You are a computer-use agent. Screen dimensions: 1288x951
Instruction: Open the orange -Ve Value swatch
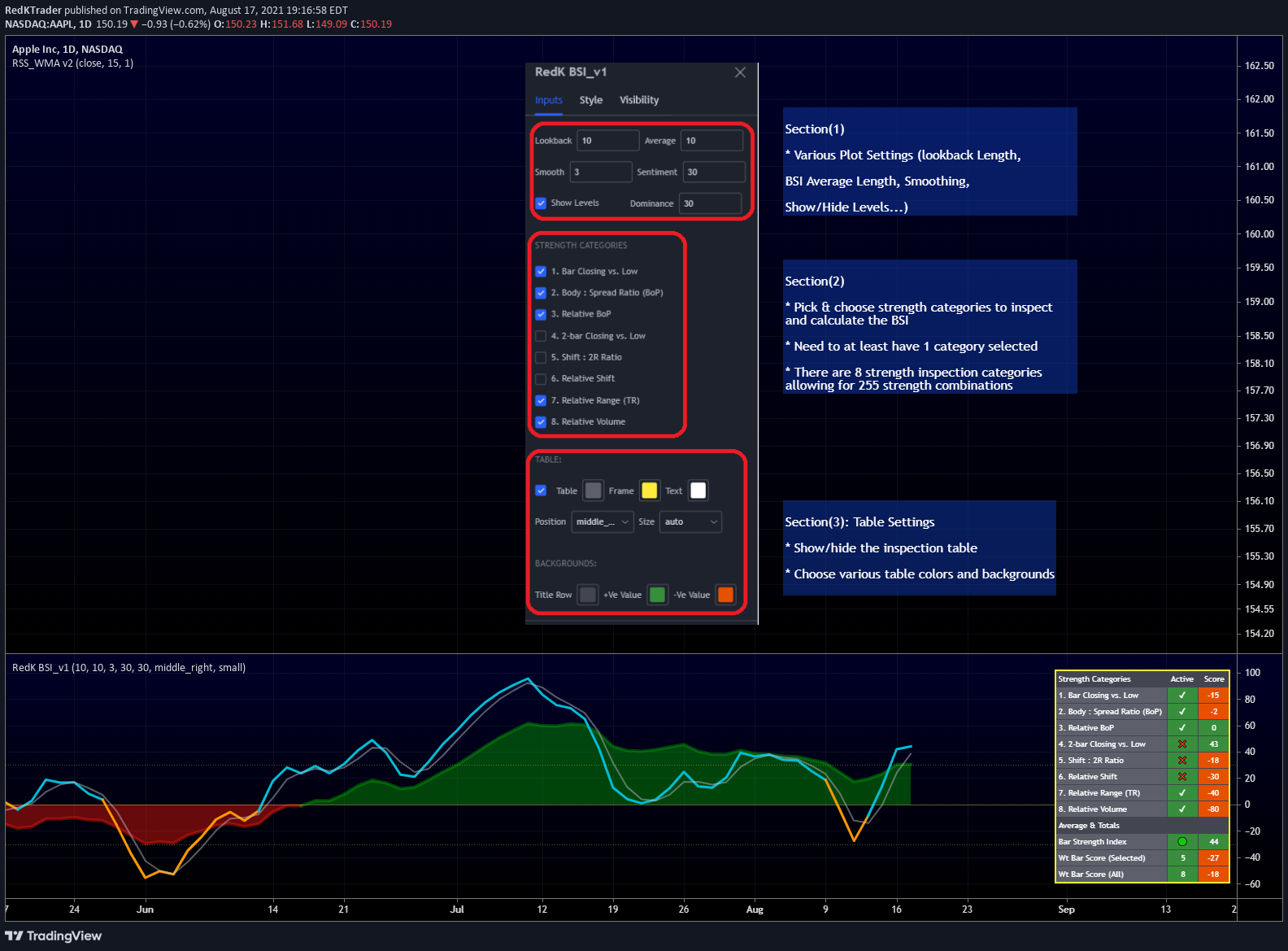coord(726,595)
